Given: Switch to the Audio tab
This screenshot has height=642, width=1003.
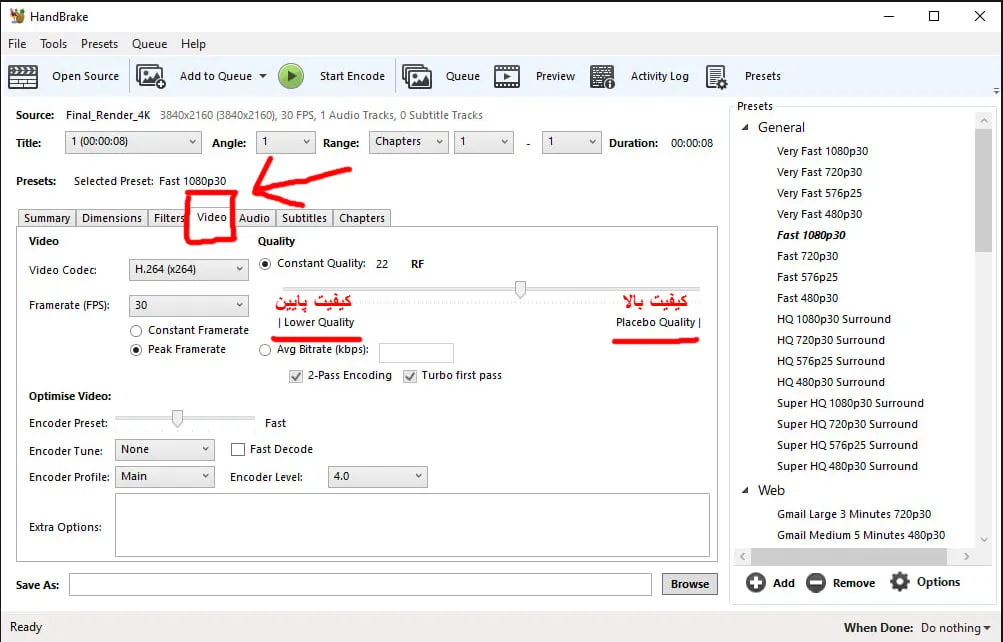Looking at the screenshot, I should [254, 218].
